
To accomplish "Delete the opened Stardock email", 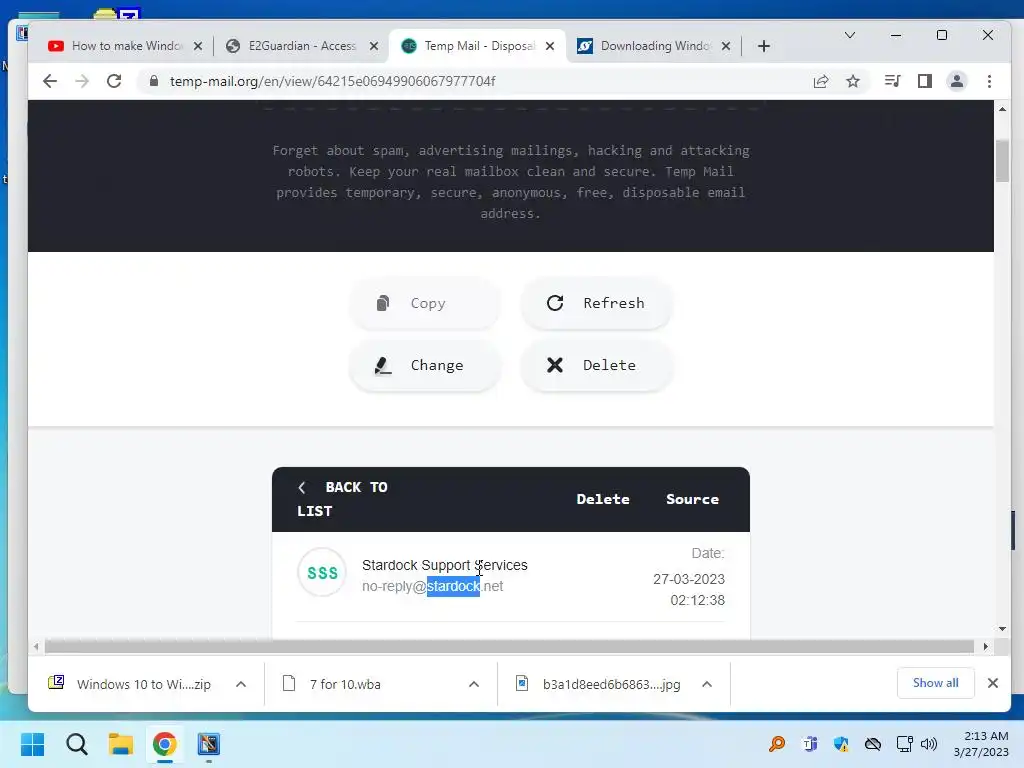I will pos(603,499).
